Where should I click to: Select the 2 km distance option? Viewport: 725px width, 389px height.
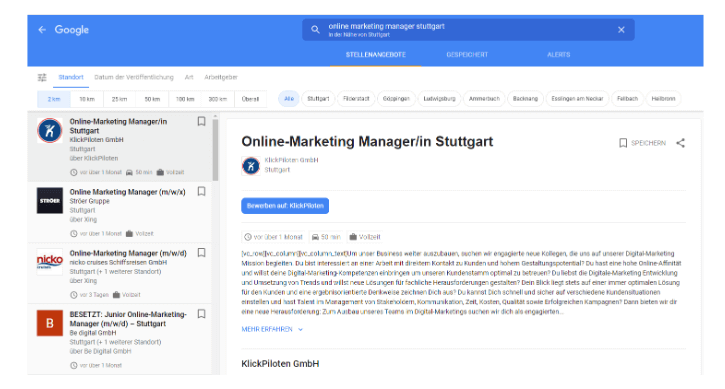54,99
